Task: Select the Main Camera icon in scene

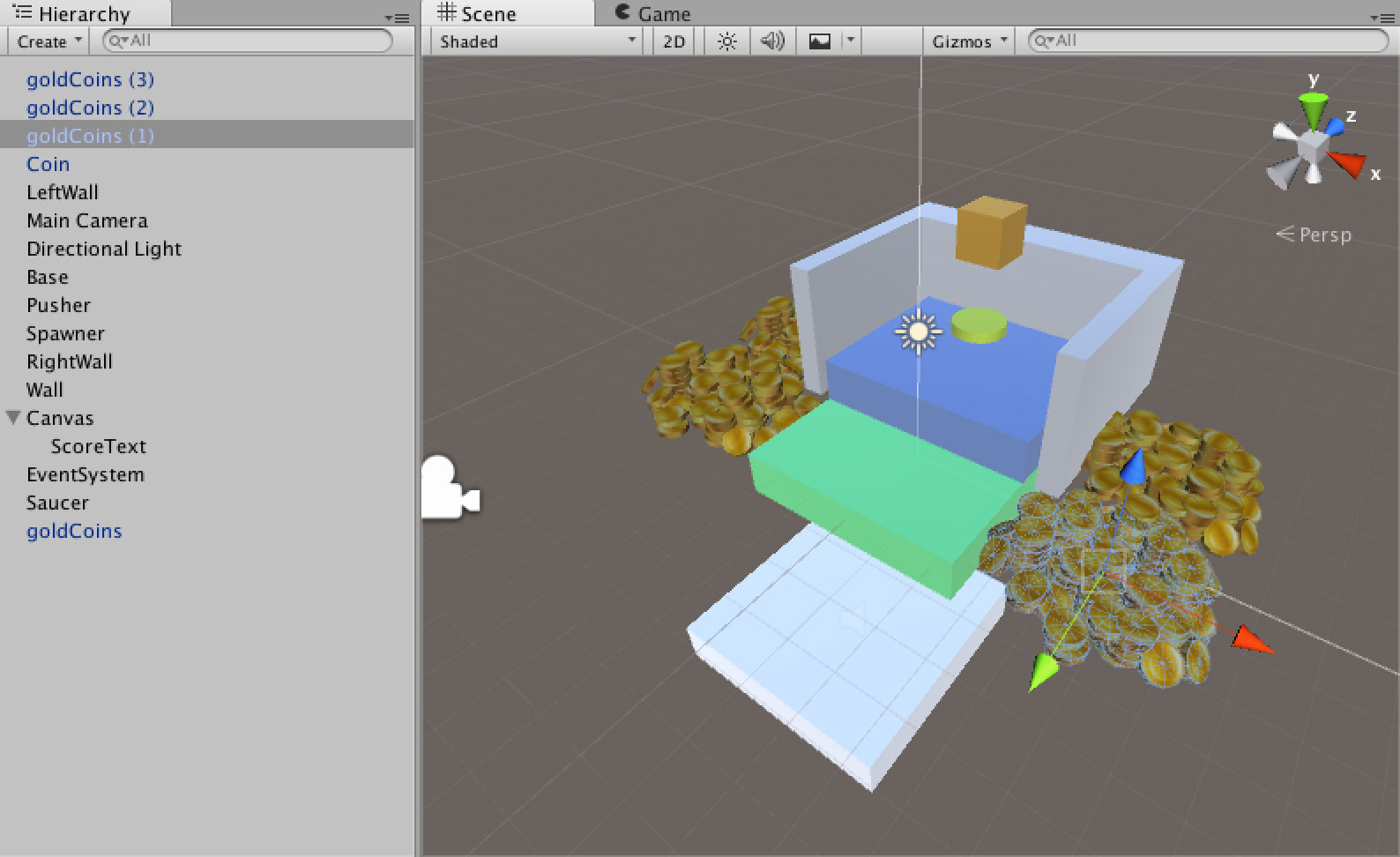Action: [x=451, y=488]
